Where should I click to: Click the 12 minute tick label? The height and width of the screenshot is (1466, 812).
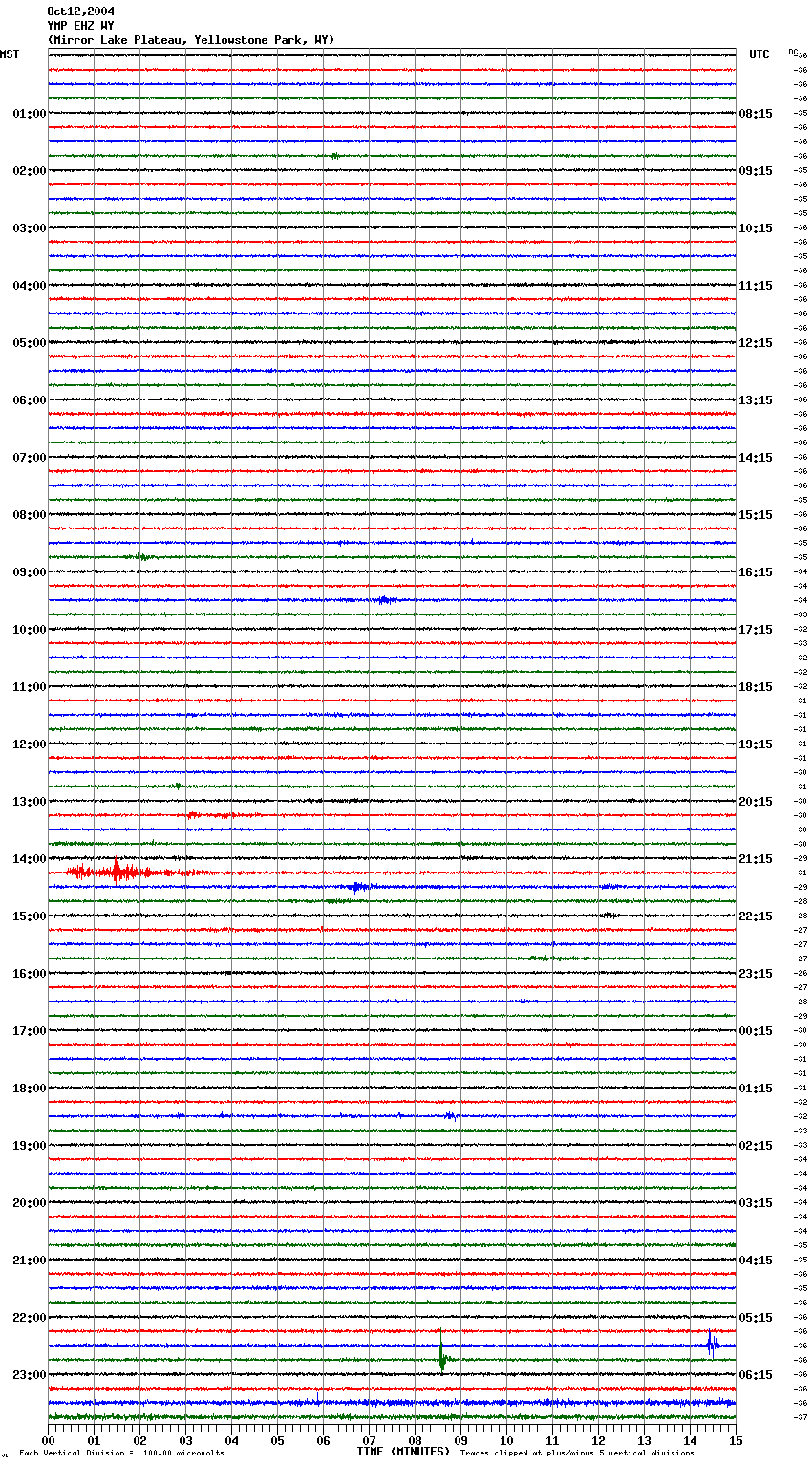tap(599, 1441)
